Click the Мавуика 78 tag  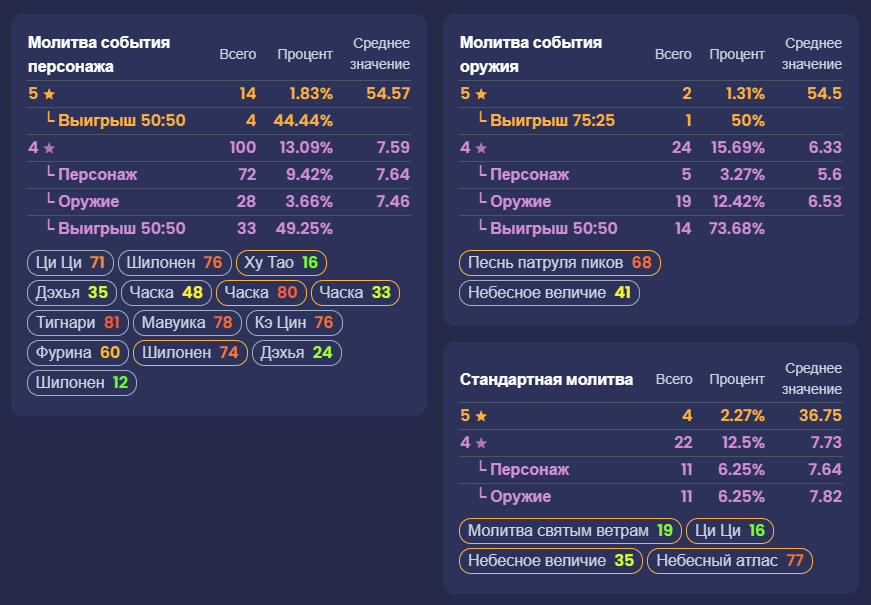pos(187,323)
